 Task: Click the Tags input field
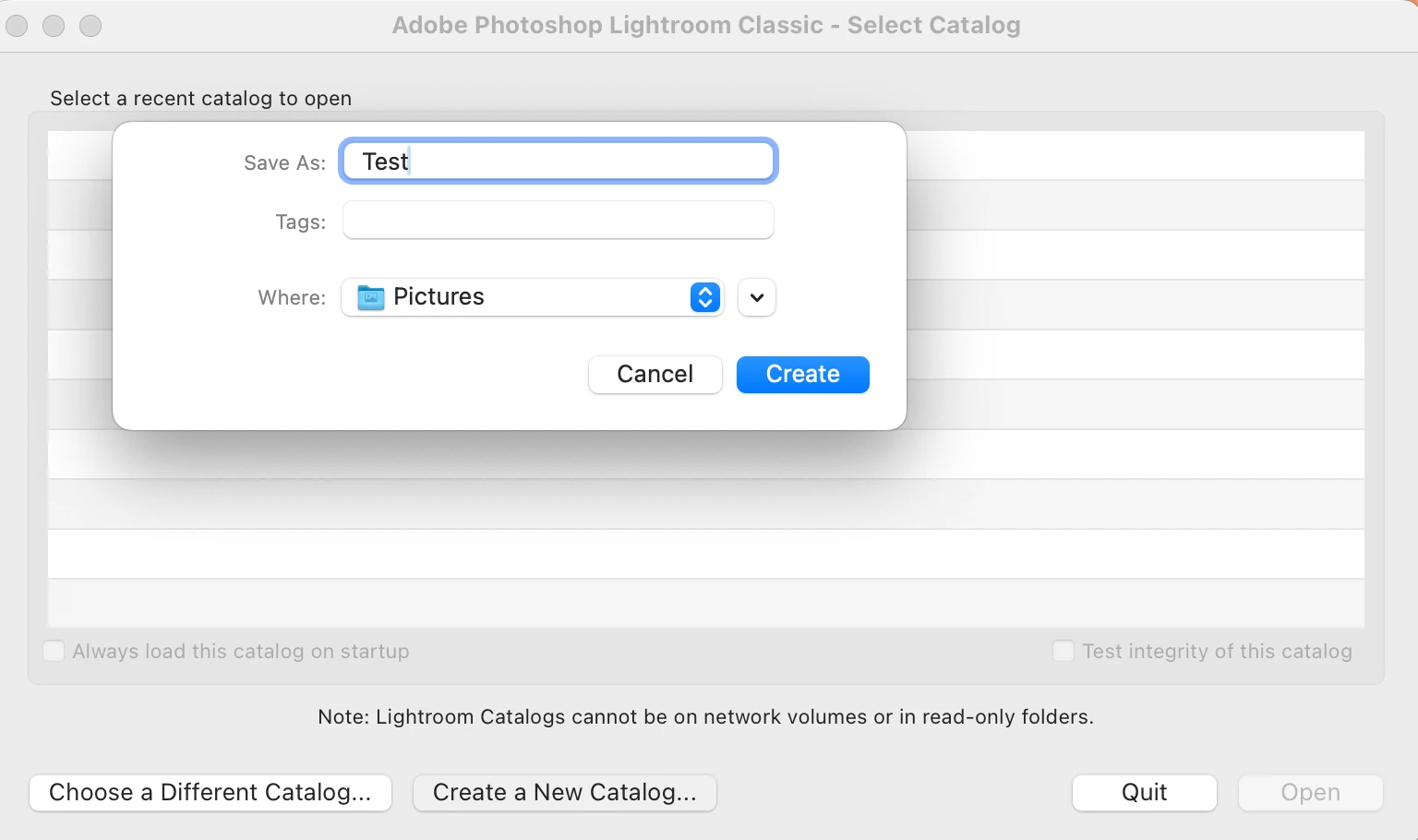point(559,221)
